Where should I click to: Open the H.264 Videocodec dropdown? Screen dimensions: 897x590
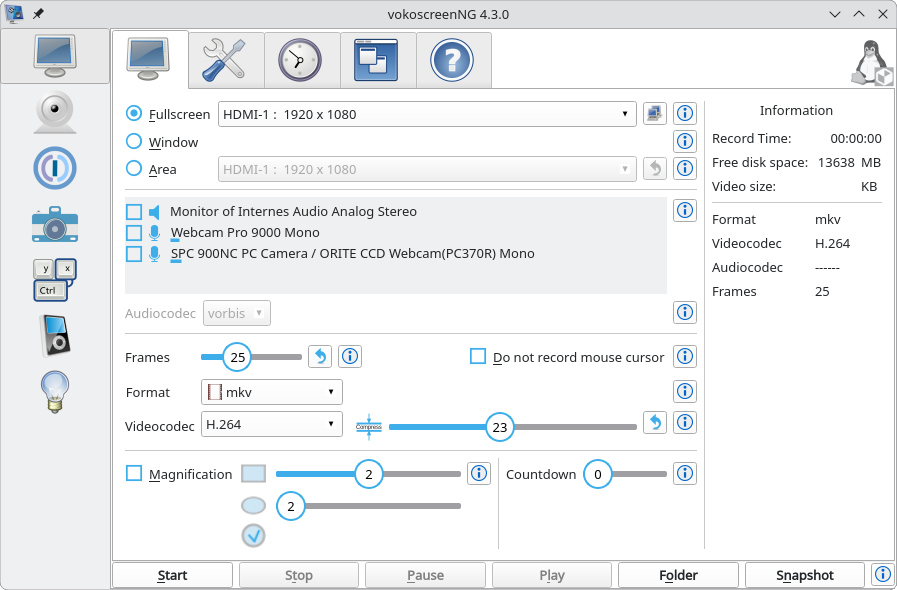(272, 424)
